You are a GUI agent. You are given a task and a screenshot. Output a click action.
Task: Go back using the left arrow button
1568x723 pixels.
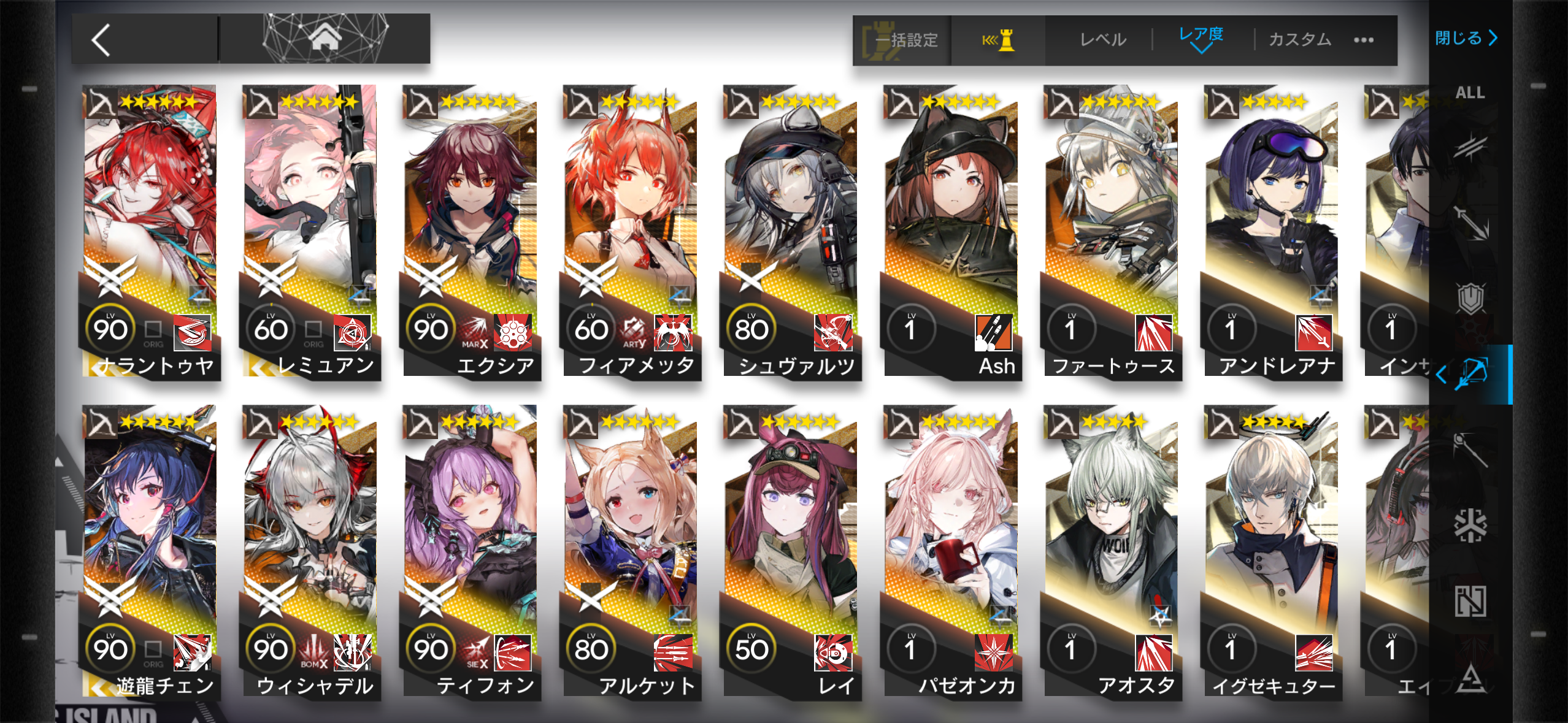click(x=101, y=40)
